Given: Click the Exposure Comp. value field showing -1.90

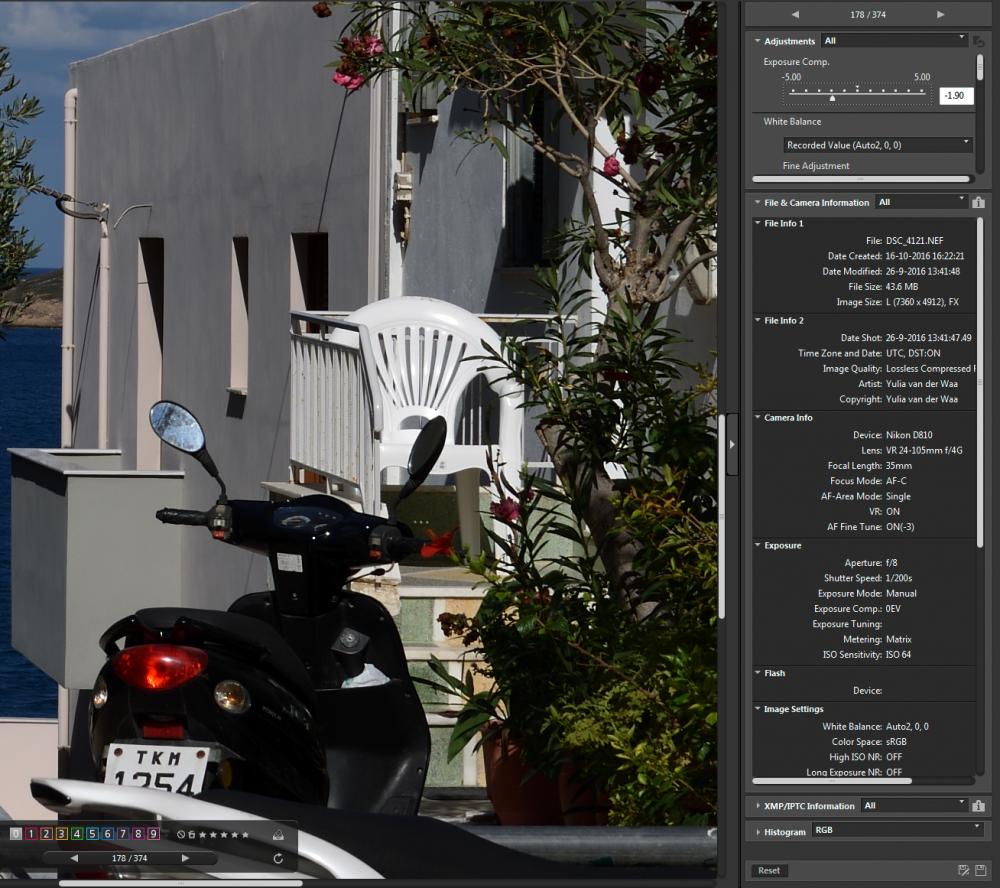Looking at the screenshot, I should (956, 96).
